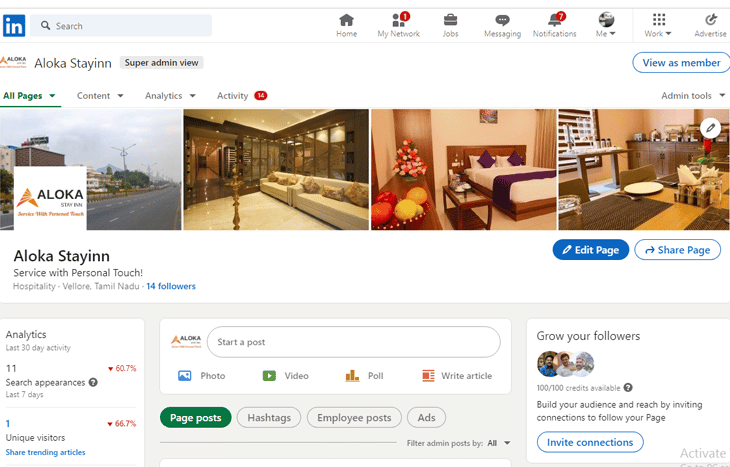Open the Me profile menu
The width and height of the screenshot is (730, 467).
click(606, 26)
